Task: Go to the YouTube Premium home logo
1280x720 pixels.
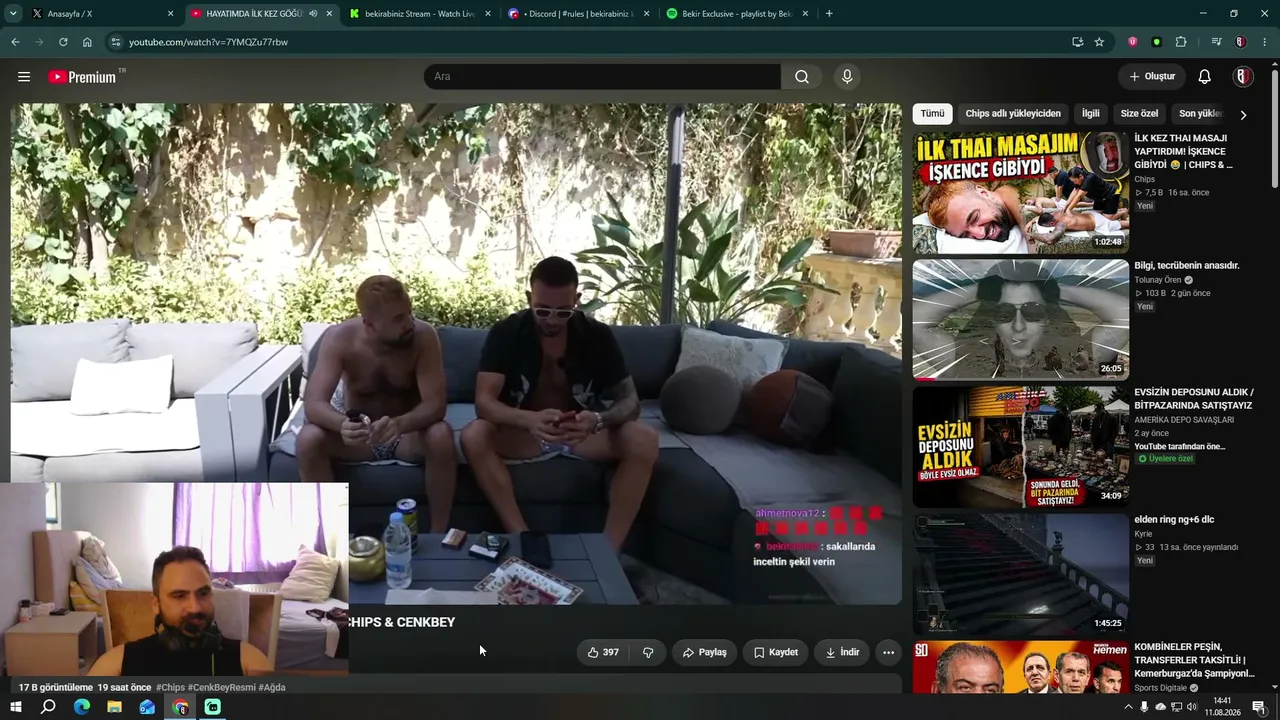Action: [x=82, y=77]
